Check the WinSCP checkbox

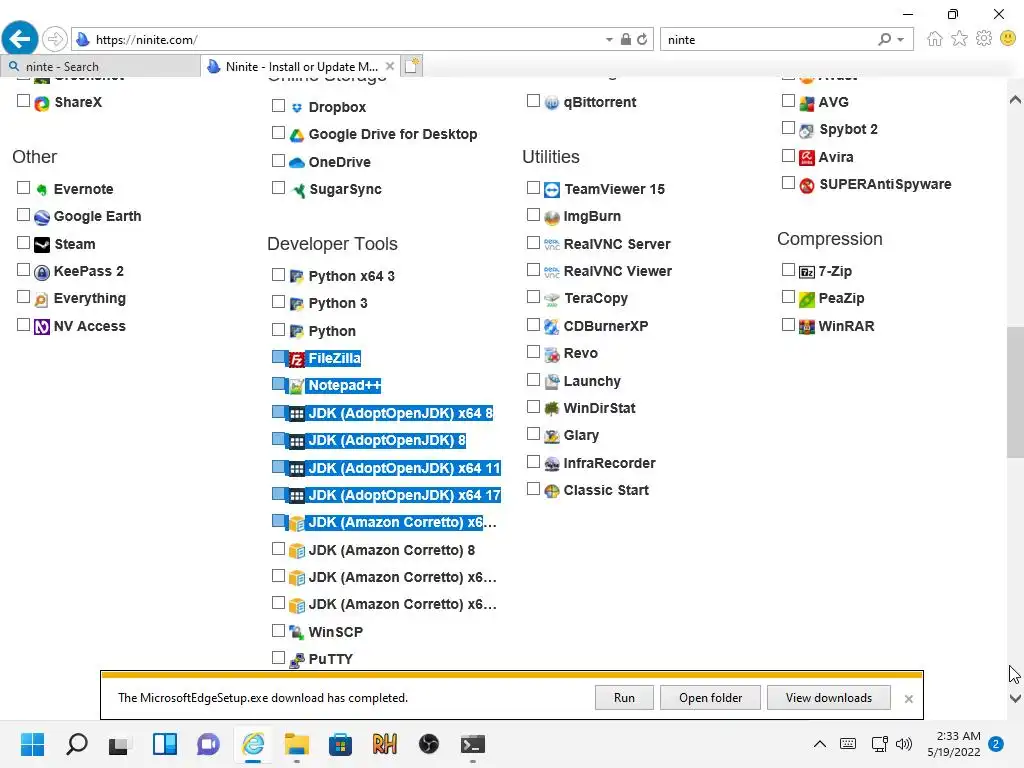pos(278,631)
